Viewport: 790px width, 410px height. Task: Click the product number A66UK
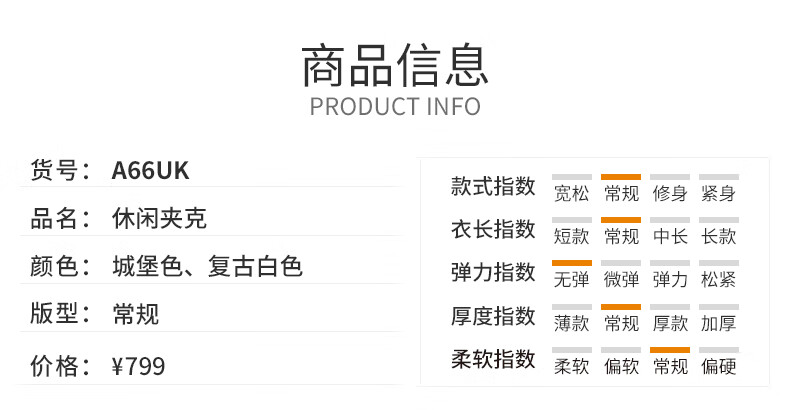tap(150, 172)
